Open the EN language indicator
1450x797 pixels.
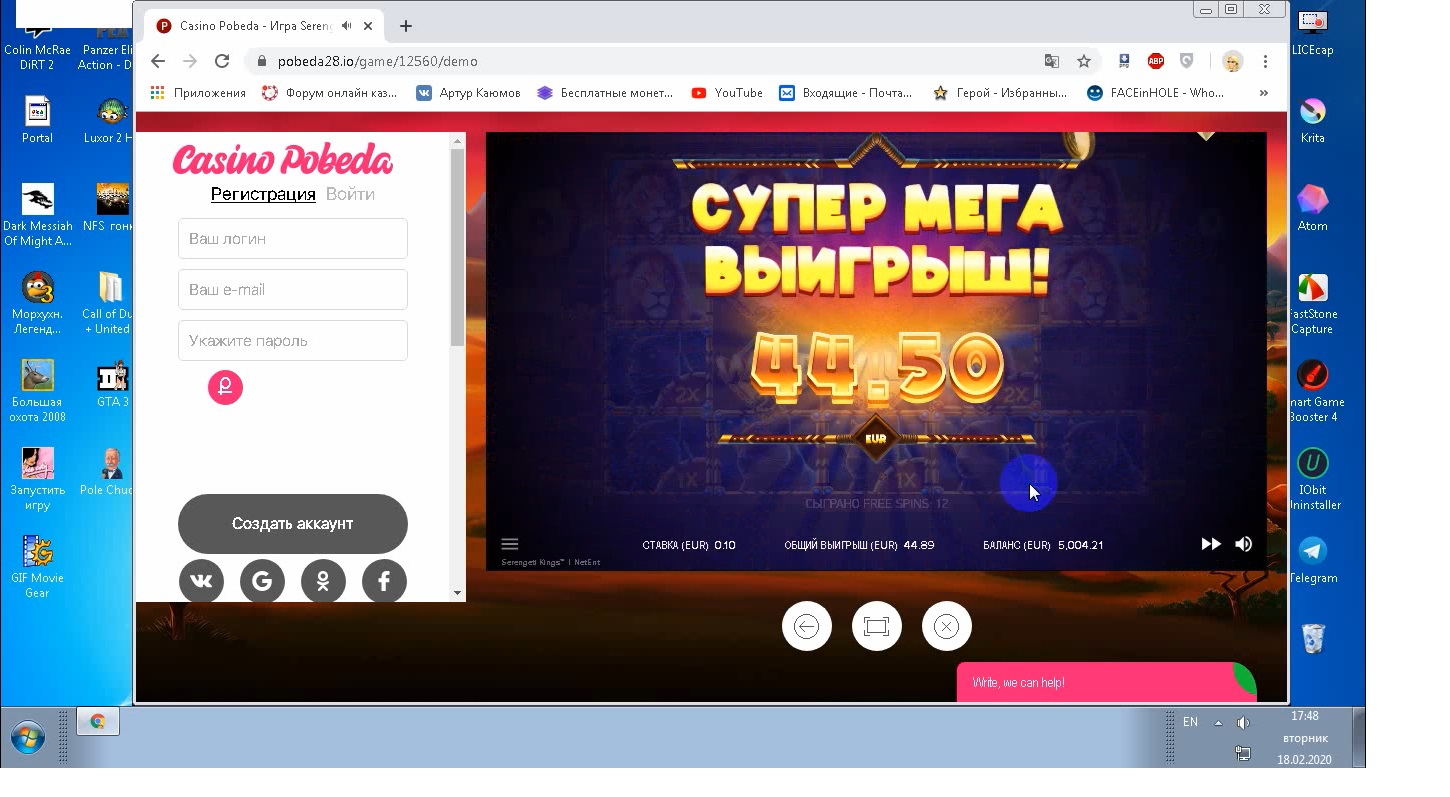[1190, 722]
